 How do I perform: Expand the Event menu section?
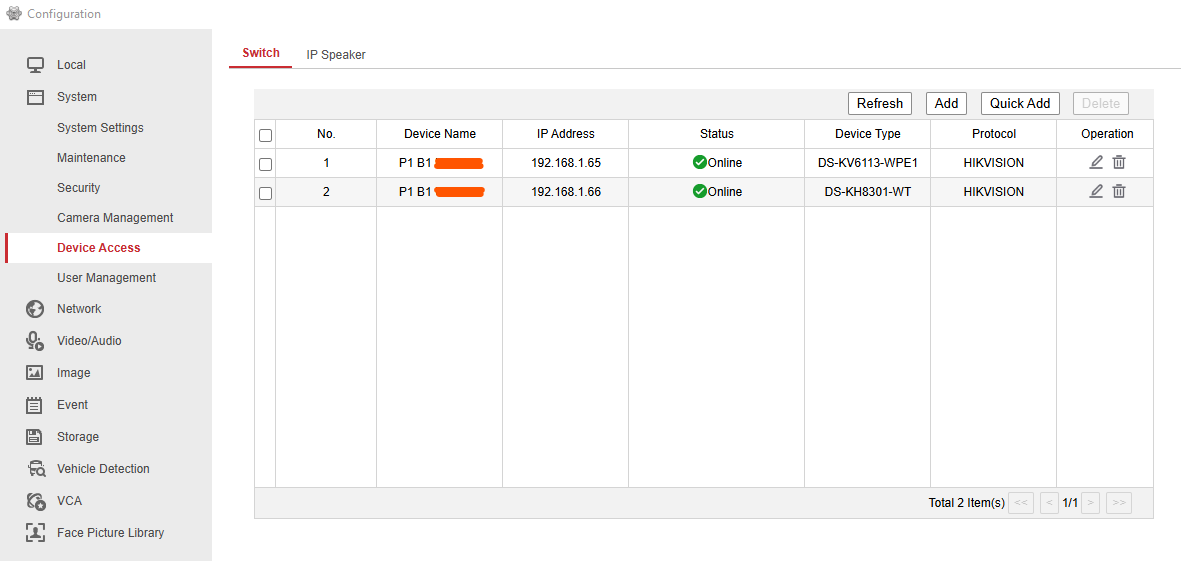click(x=72, y=405)
